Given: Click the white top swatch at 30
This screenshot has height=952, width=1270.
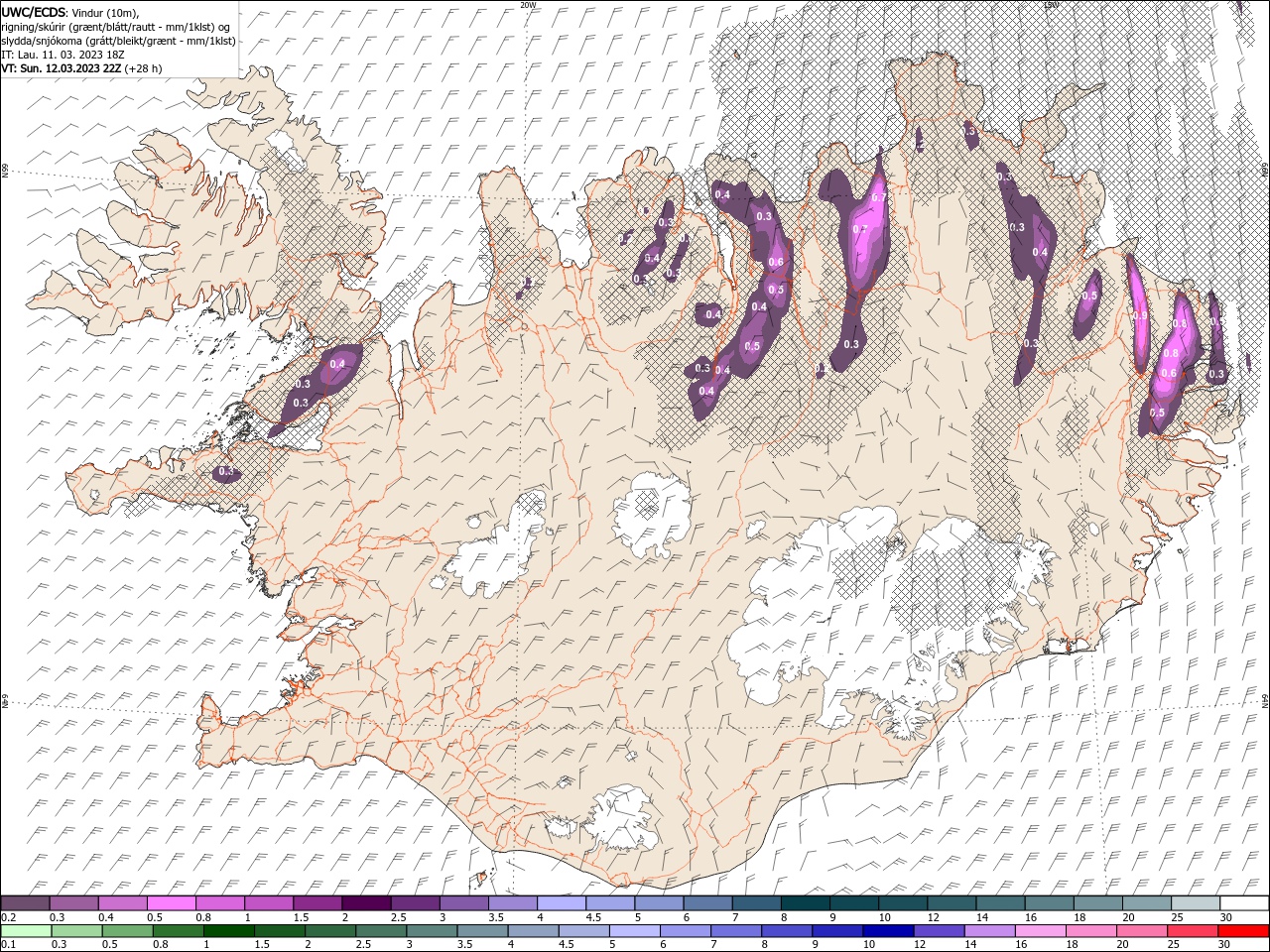Looking at the screenshot, I should coord(1242,903).
